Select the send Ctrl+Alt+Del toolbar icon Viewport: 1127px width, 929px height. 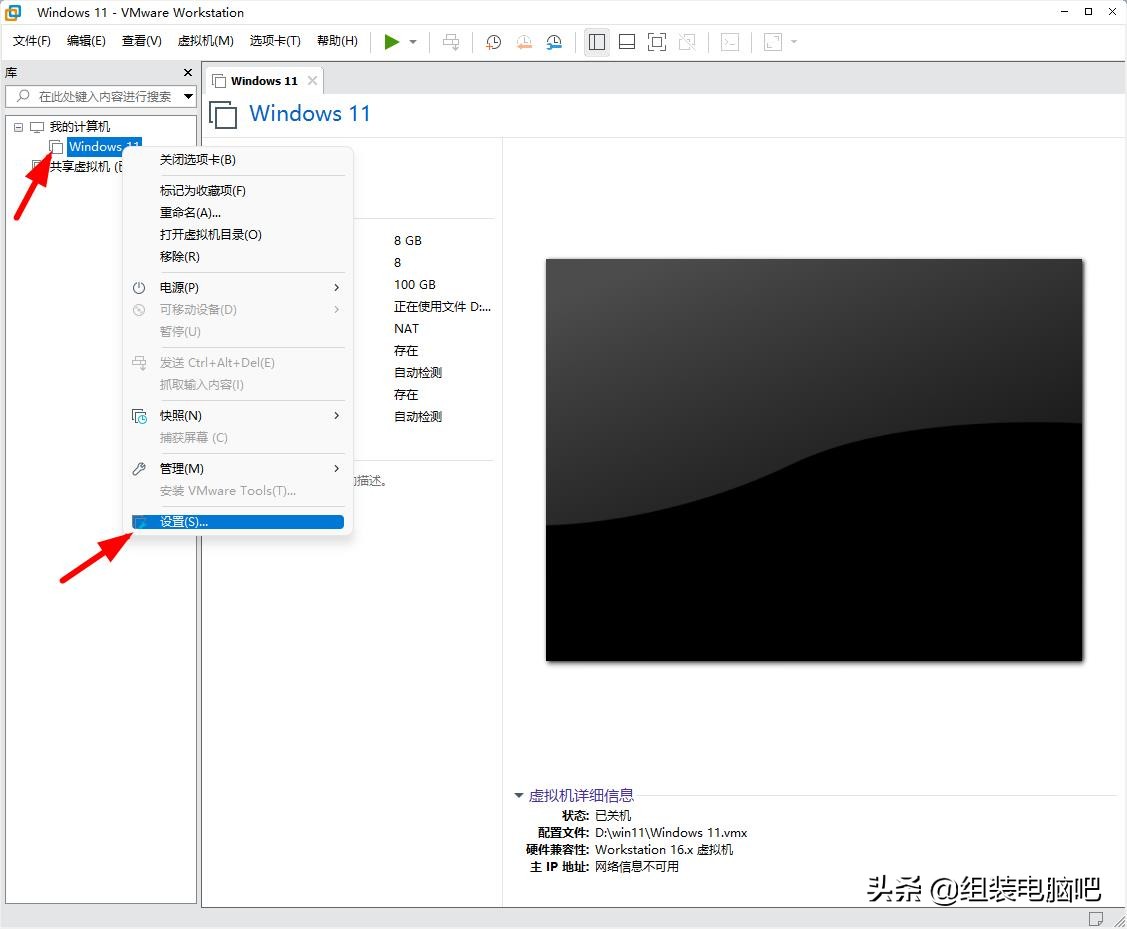point(451,42)
